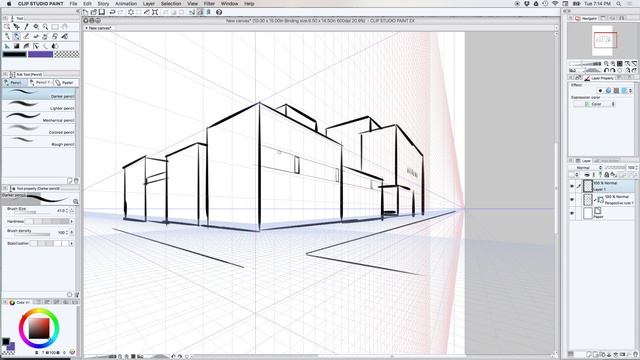Hide Paper layer using its eye icon

click(572, 213)
